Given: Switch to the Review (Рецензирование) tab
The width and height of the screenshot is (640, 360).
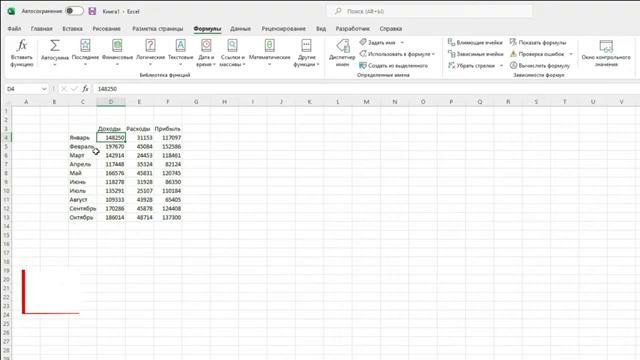Looking at the screenshot, I should (284, 29).
